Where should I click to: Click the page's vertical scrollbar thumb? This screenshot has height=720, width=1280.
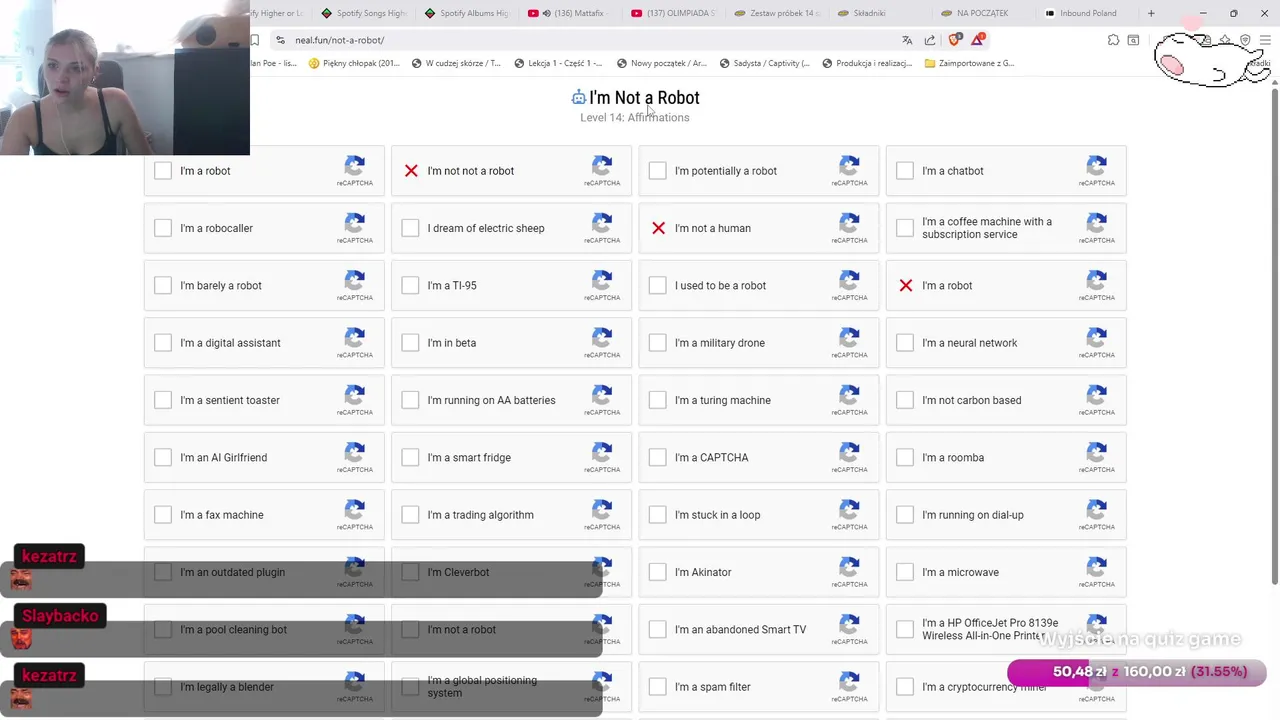(1274, 335)
